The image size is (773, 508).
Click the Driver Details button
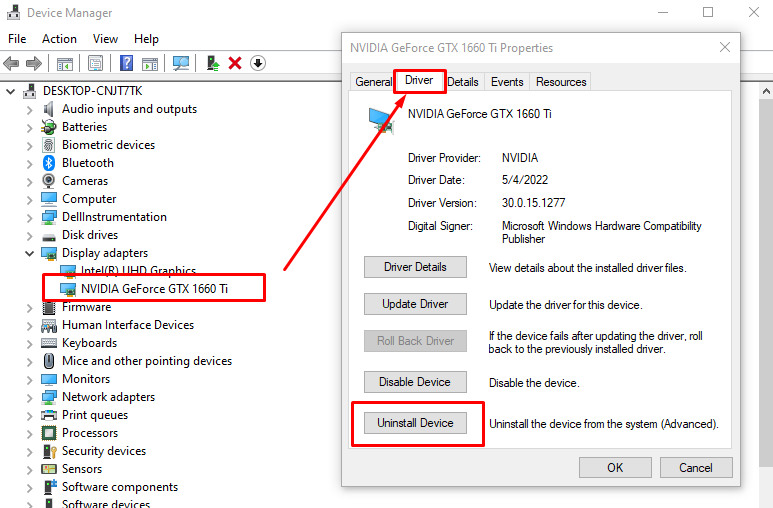coord(415,267)
